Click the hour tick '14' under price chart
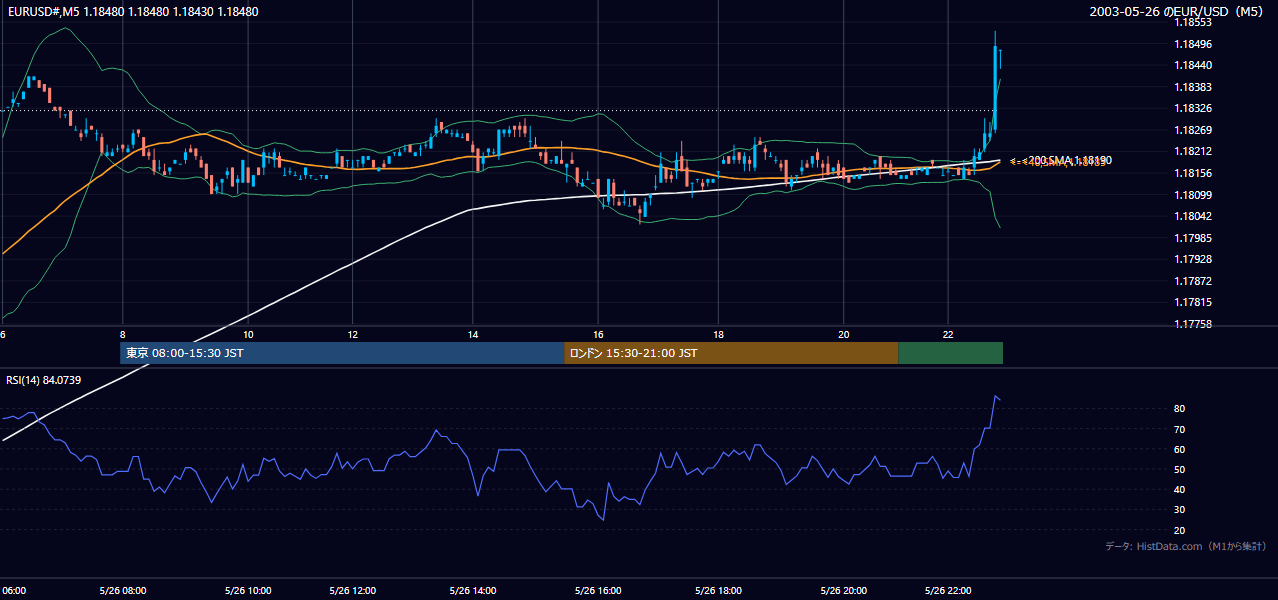This screenshot has height=600, width=1278. tap(473, 334)
